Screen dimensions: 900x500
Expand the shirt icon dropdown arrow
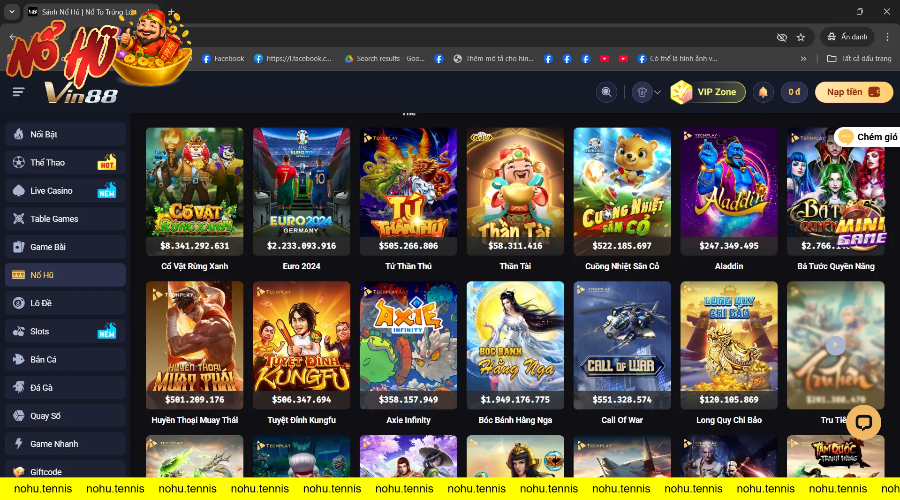(x=657, y=92)
